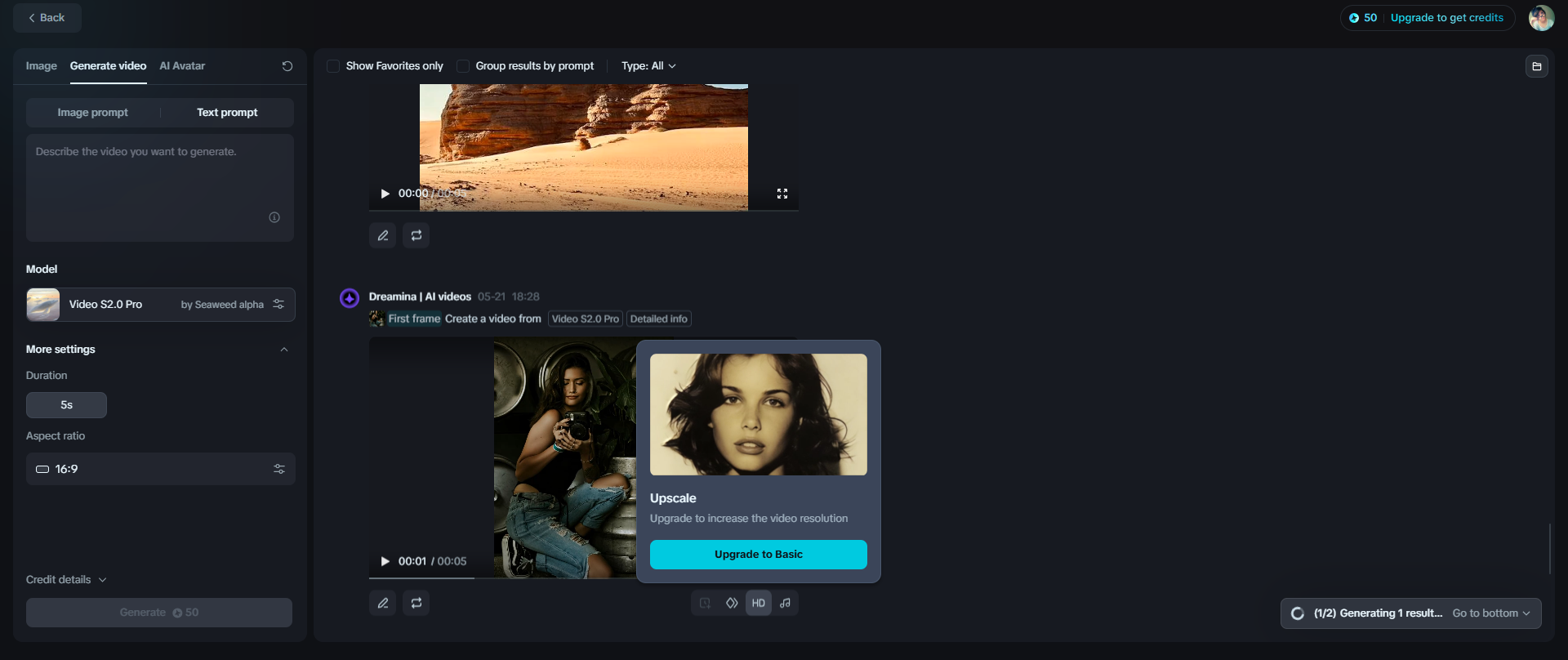Viewport: 1568px width, 660px height.
Task: Click the 'Create a video from' prompt text
Action: tap(493, 319)
